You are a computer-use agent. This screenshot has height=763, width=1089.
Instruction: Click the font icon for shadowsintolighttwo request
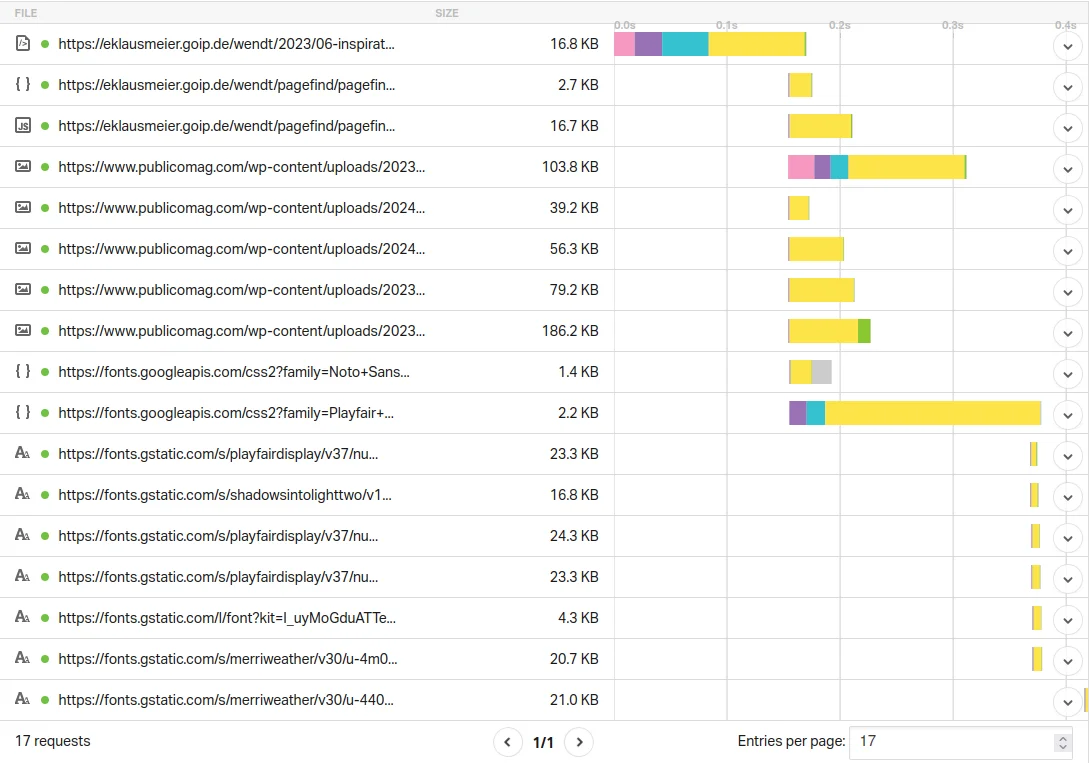click(x=23, y=495)
